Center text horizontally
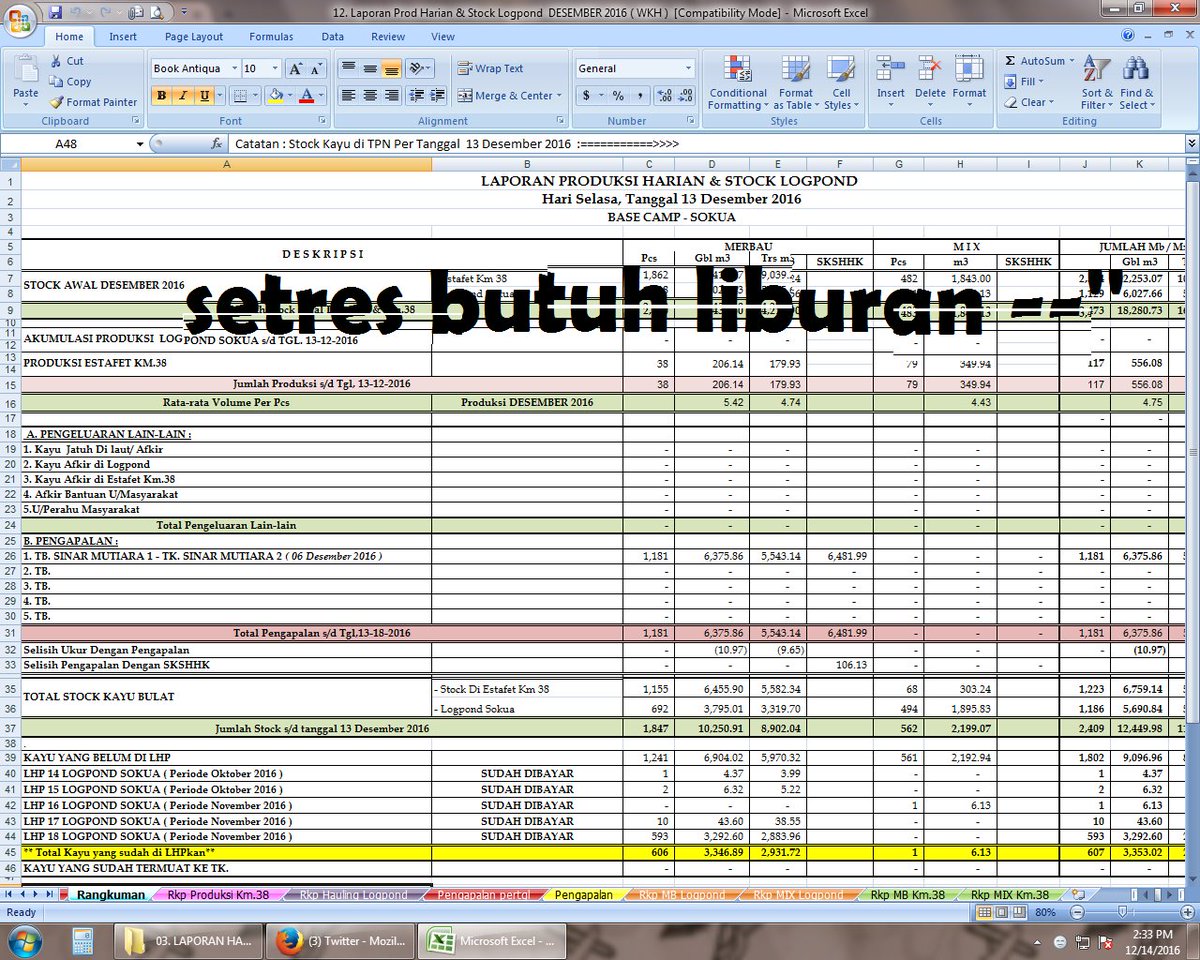This screenshot has width=1200, height=960. pos(370,96)
